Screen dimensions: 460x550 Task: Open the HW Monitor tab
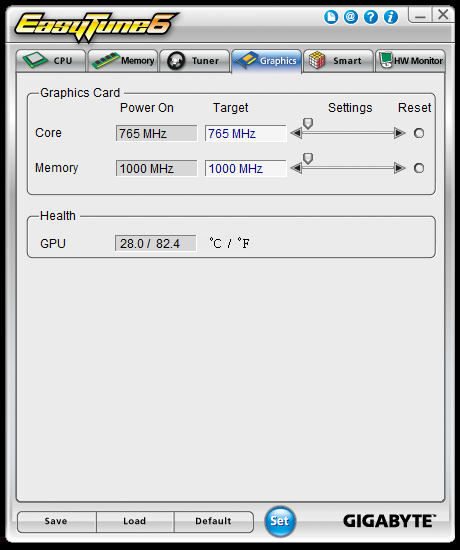tap(410, 61)
